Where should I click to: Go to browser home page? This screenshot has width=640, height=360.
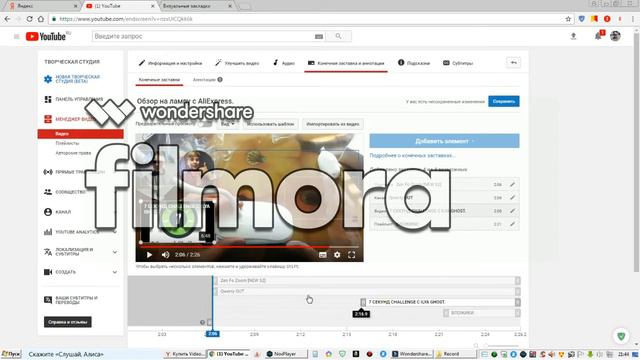[x=41, y=19]
